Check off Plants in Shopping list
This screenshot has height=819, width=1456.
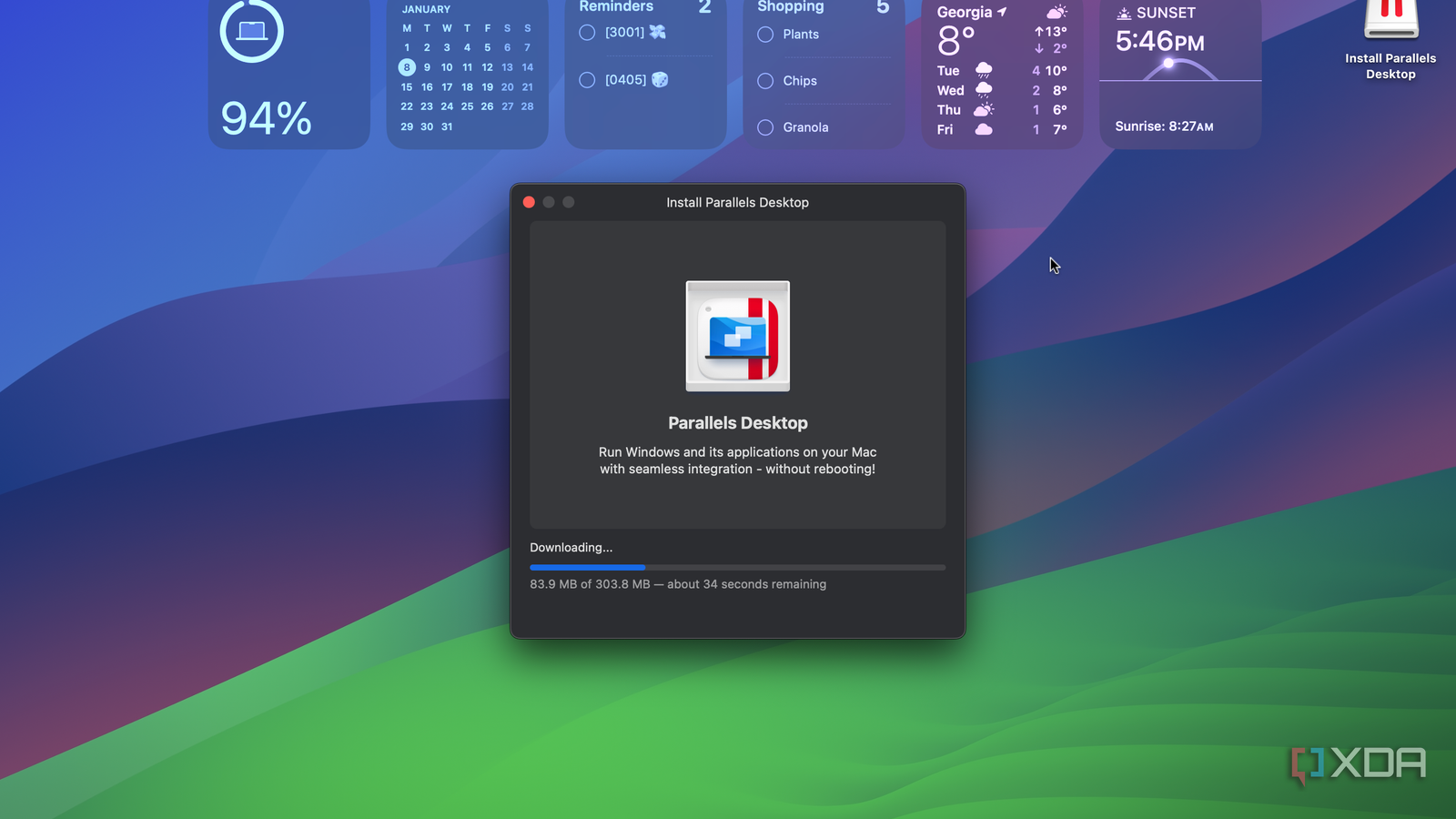(x=765, y=35)
